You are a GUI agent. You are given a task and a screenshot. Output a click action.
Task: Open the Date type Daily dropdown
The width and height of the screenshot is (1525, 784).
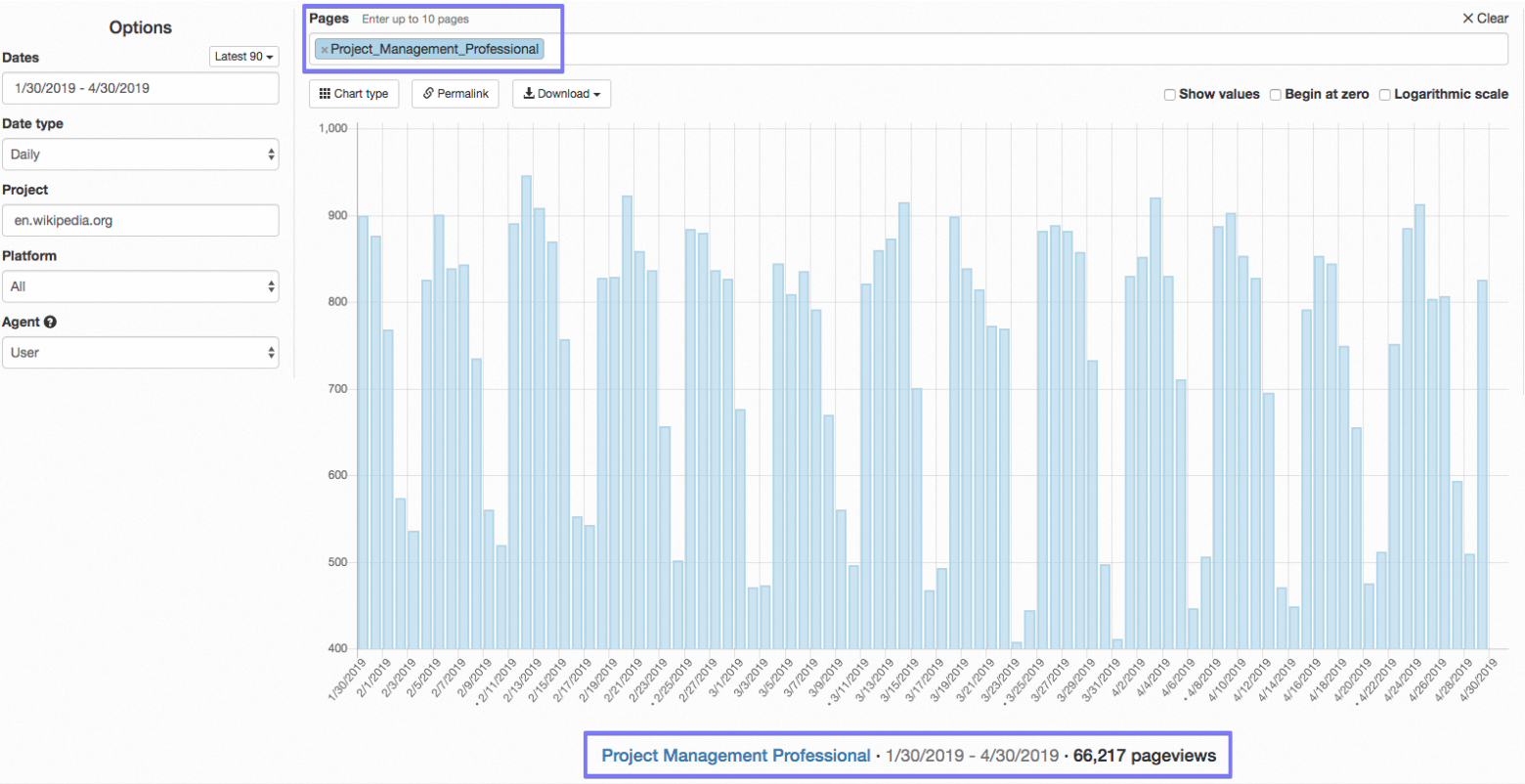coord(141,154)
